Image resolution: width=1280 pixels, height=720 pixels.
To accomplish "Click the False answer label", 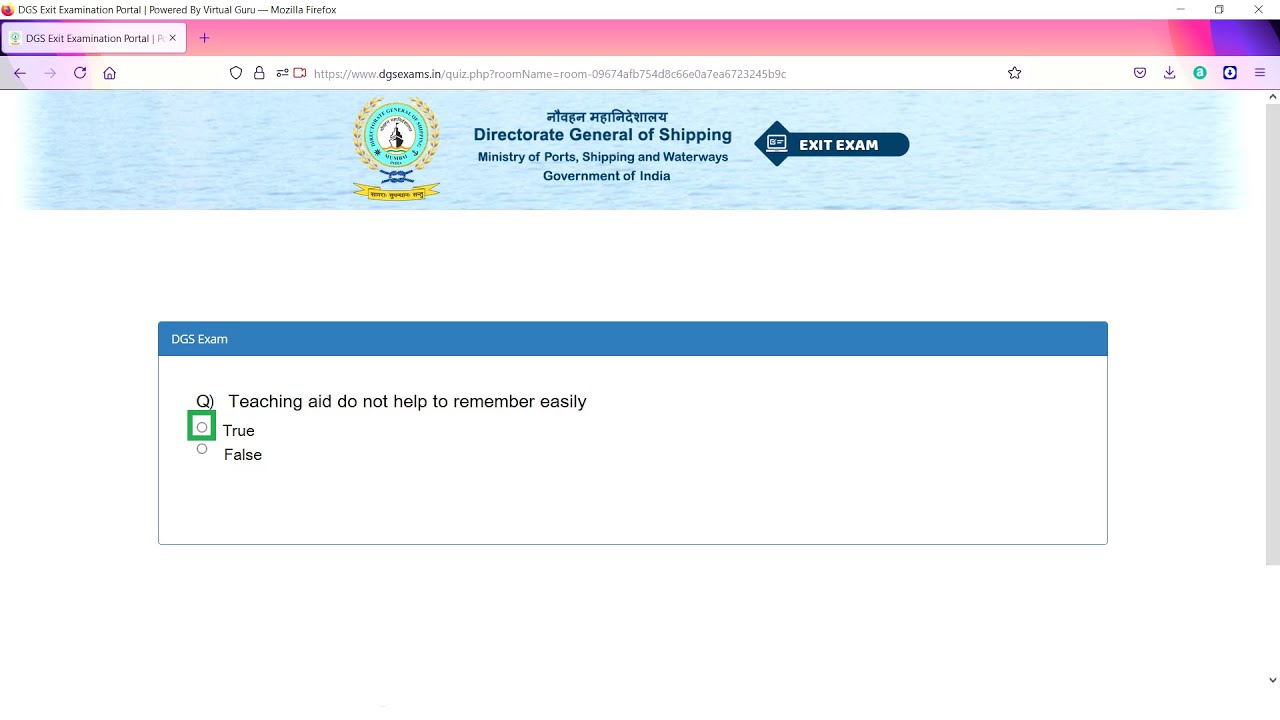I will [x=243, y=455].
